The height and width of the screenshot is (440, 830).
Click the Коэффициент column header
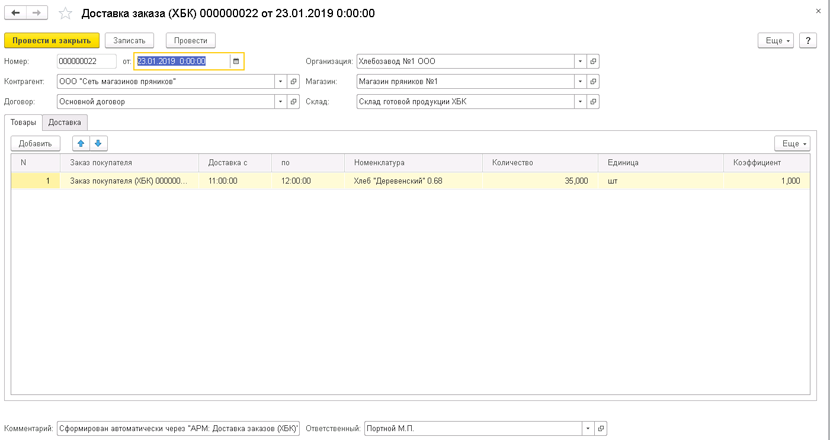[766, 163]
